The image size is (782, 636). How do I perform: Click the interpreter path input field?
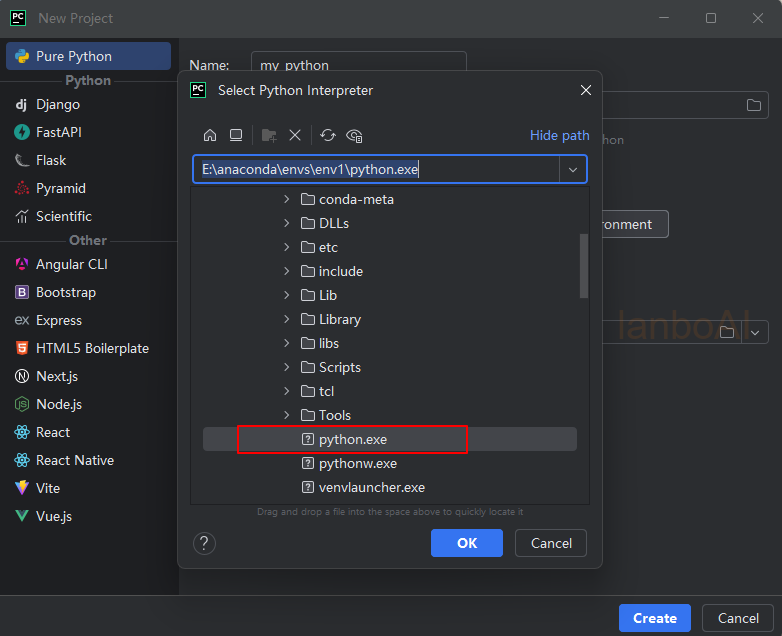tap(377, 170)
